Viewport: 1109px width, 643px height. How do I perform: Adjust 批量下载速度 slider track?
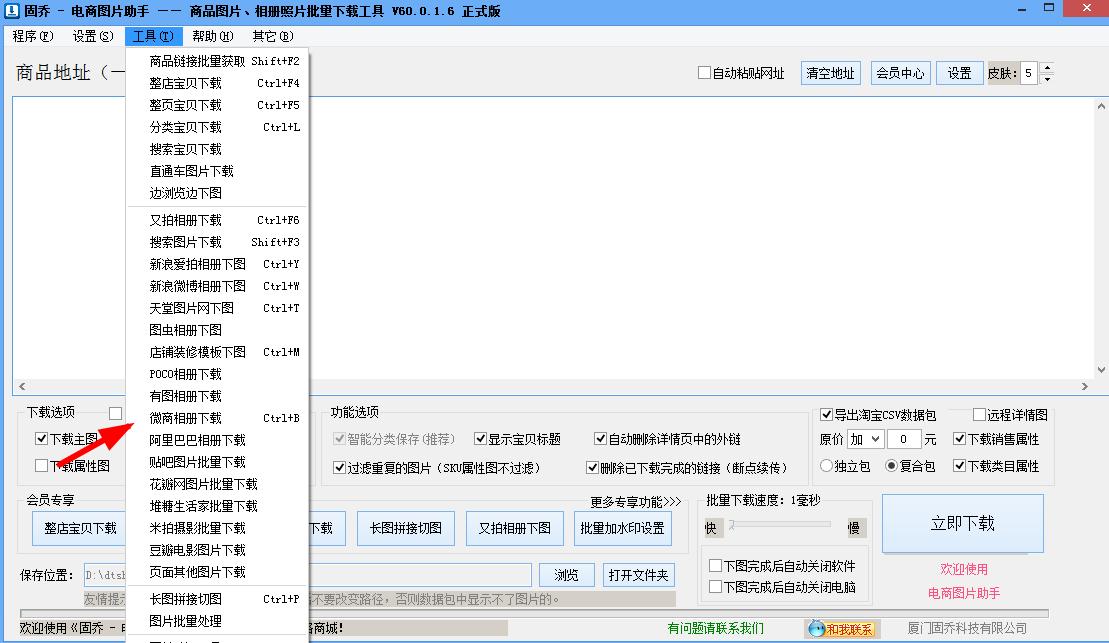click(x=781, y=525)
